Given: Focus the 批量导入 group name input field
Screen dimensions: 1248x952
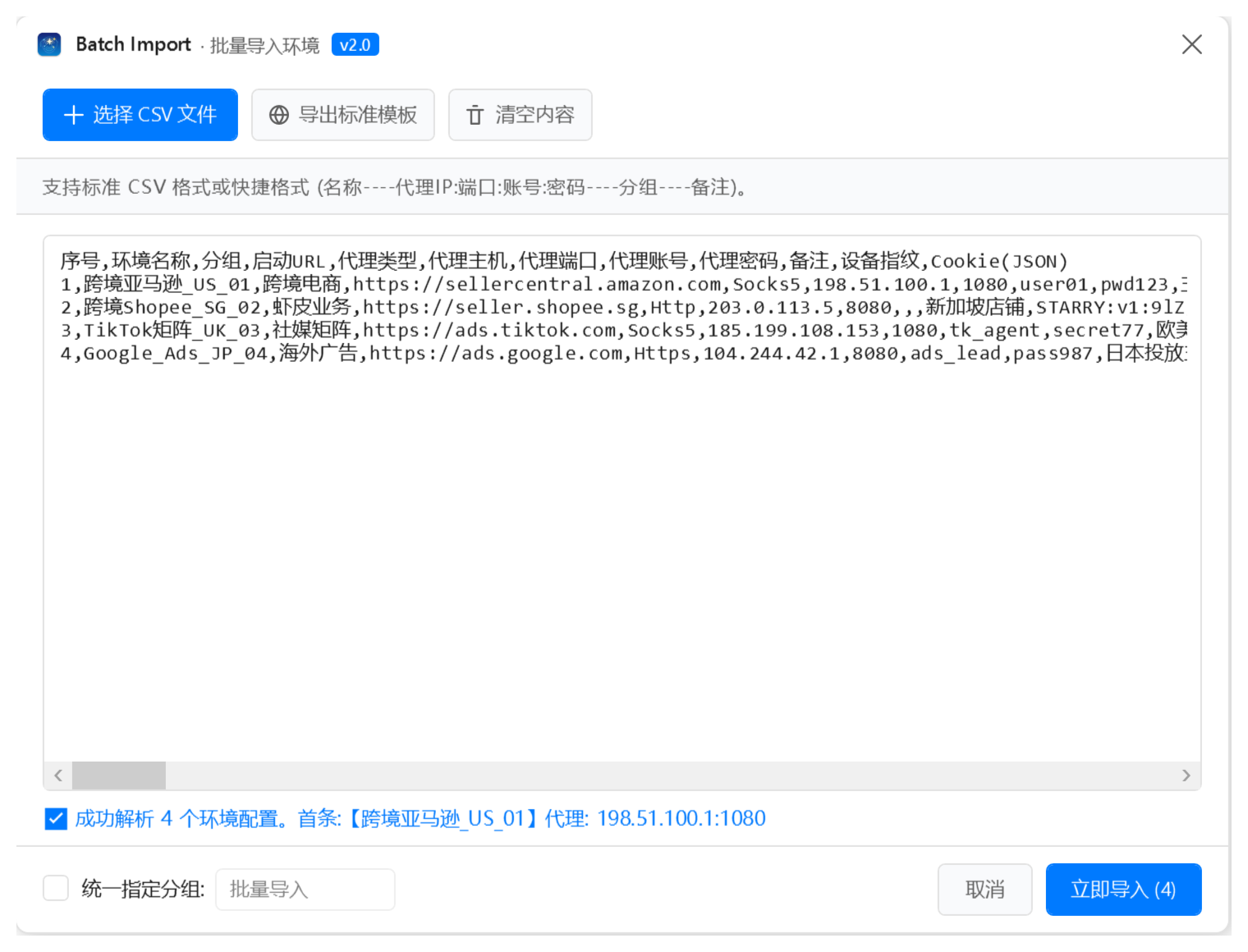Looking at the screenshot, I should pos(305,890).
